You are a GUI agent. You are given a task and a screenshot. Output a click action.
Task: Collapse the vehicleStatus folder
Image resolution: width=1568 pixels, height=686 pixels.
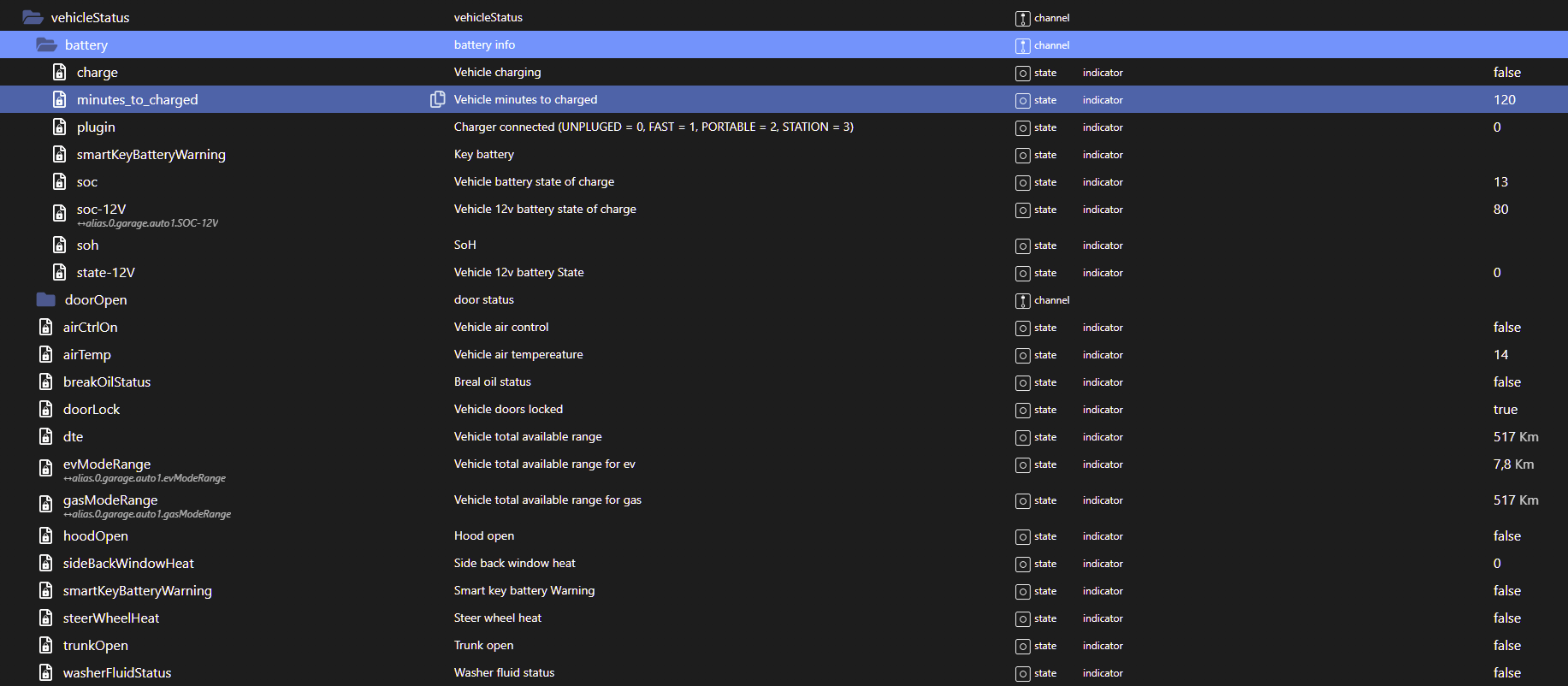33,17
